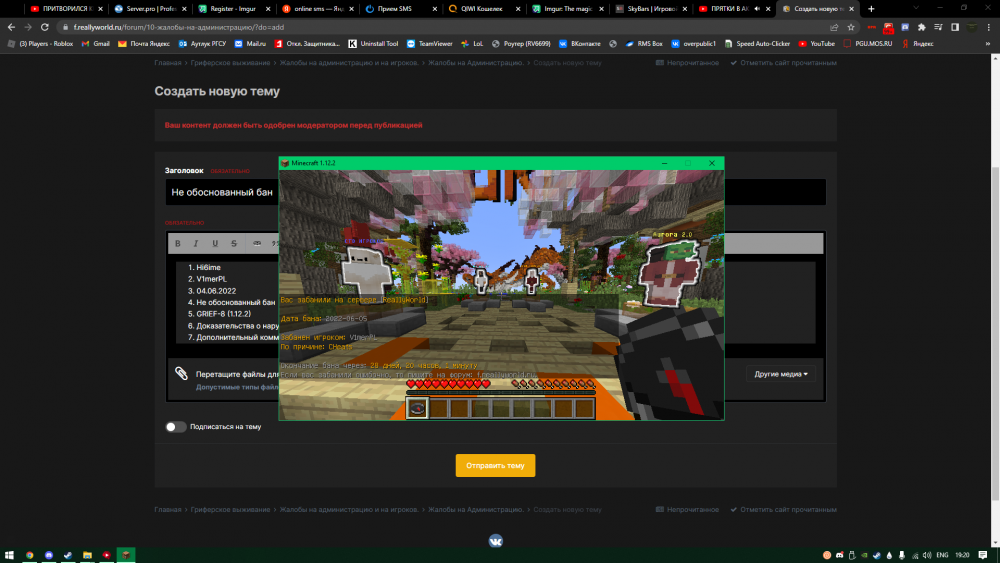1000x563 pixels.
Task: Open File Explorer from the taskbar
Action: point(87,555)
